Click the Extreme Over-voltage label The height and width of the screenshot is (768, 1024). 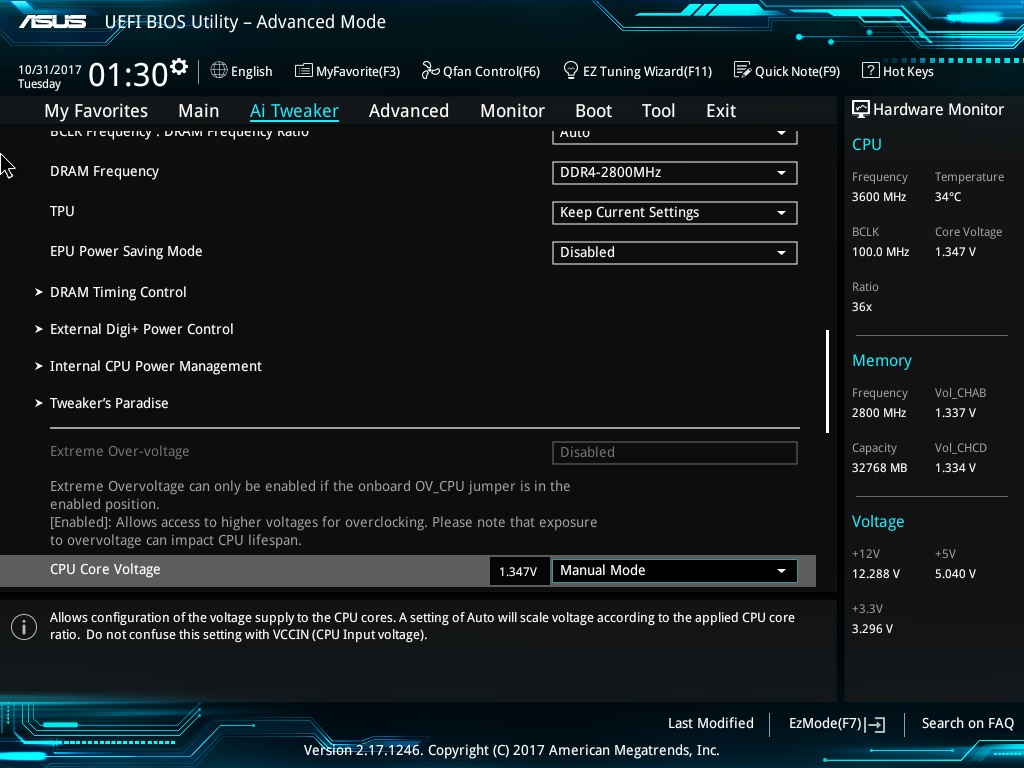click(120, 451)
